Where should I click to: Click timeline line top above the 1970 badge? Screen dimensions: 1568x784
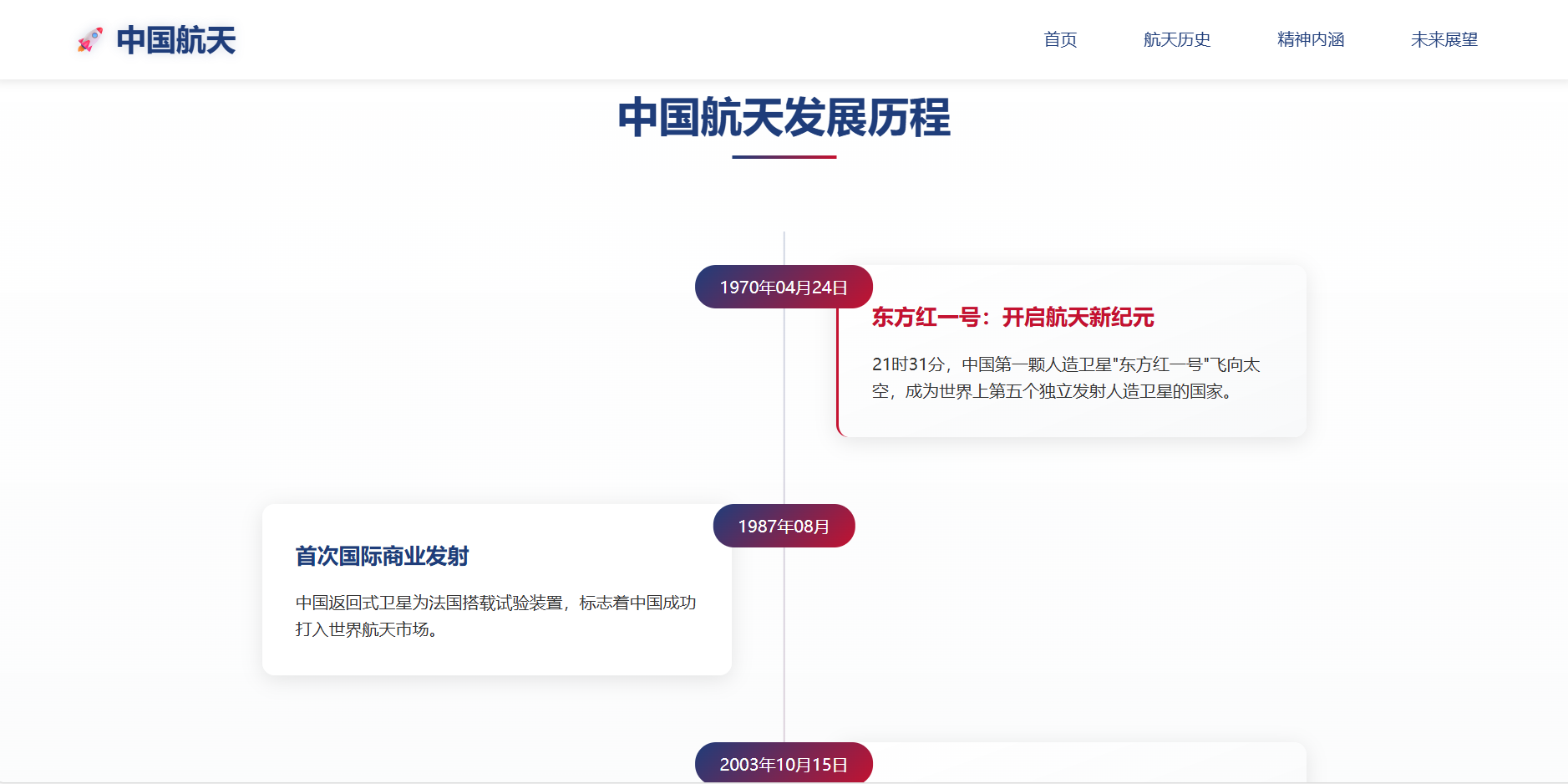(x=784, y=248)
